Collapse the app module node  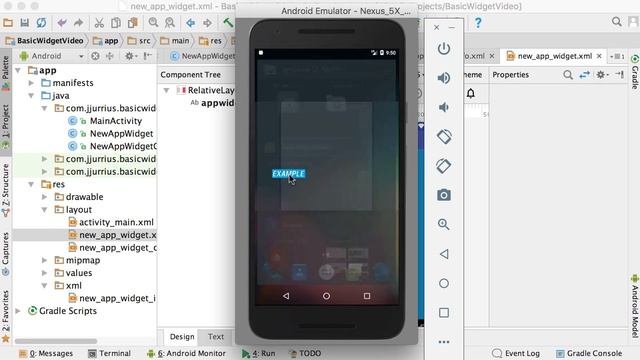click(x=18, y=71)
